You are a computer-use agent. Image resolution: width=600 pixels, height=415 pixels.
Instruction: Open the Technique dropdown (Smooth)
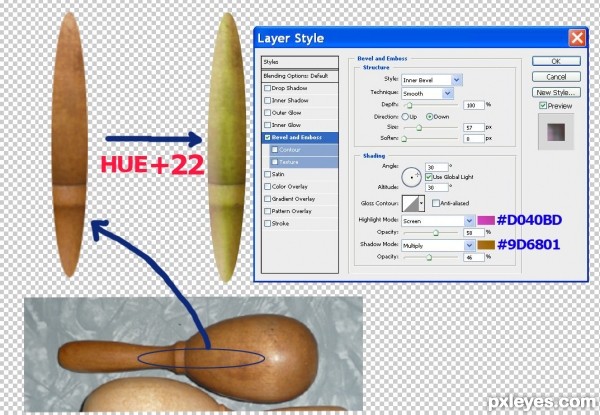[427, 94]
